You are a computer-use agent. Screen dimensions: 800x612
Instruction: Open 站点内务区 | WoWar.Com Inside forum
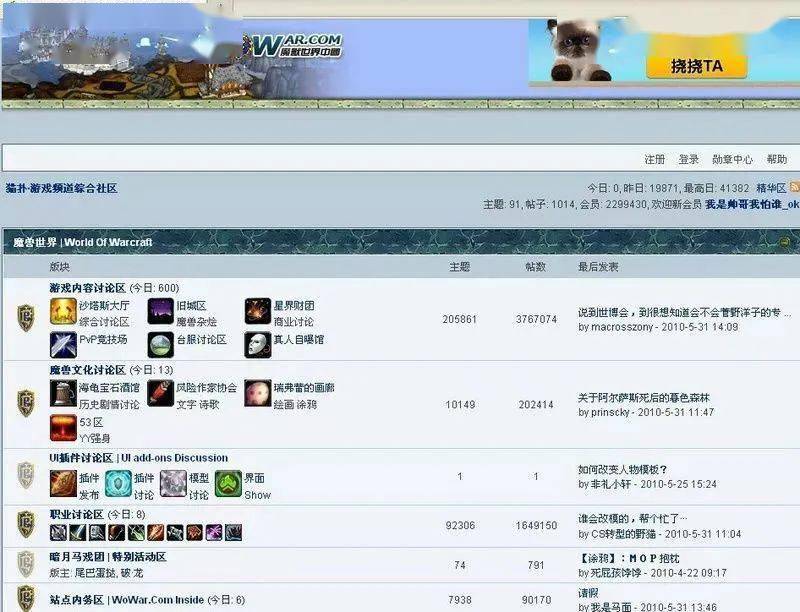127,600
